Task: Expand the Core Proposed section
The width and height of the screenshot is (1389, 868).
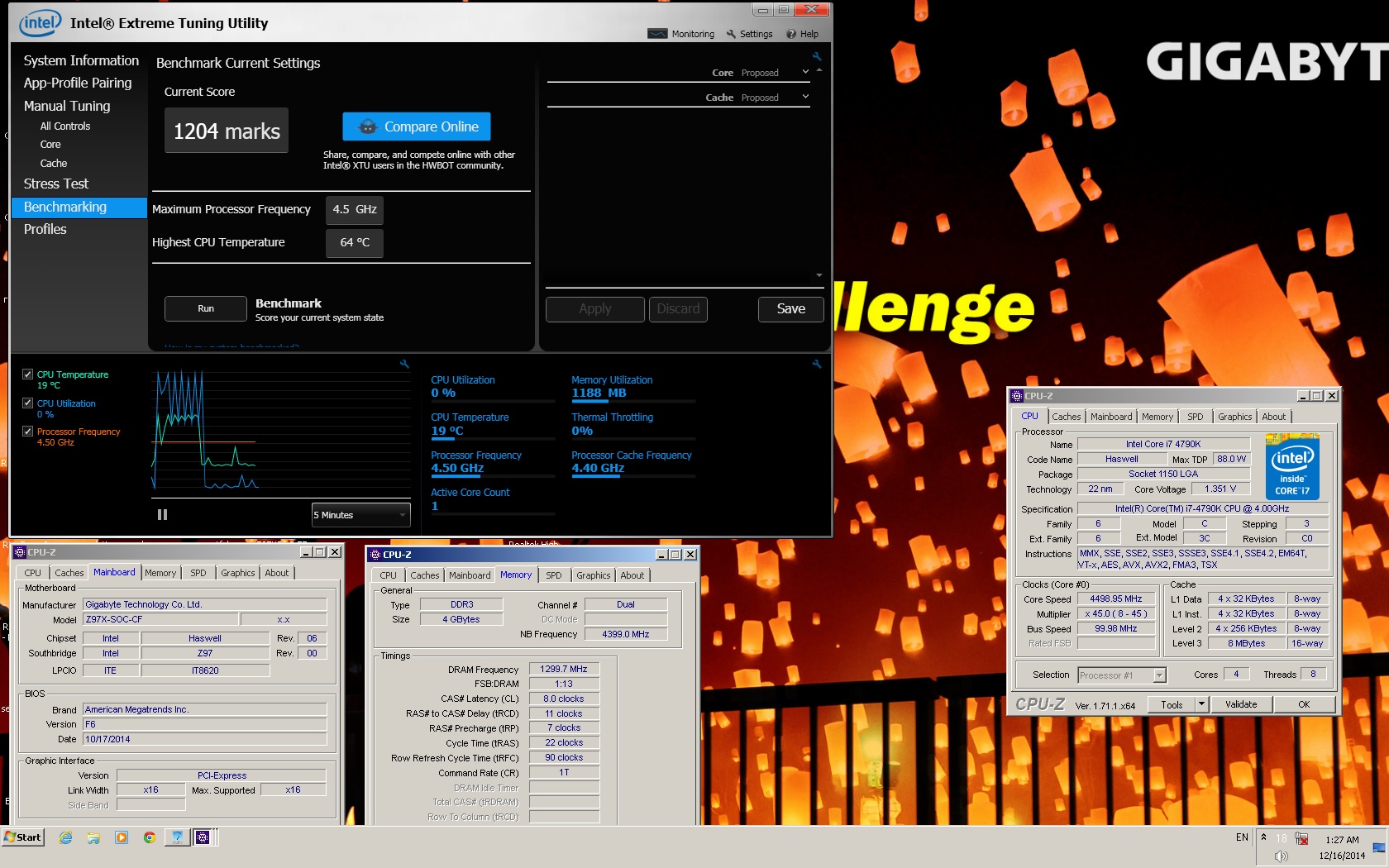Action: point(805,73)
